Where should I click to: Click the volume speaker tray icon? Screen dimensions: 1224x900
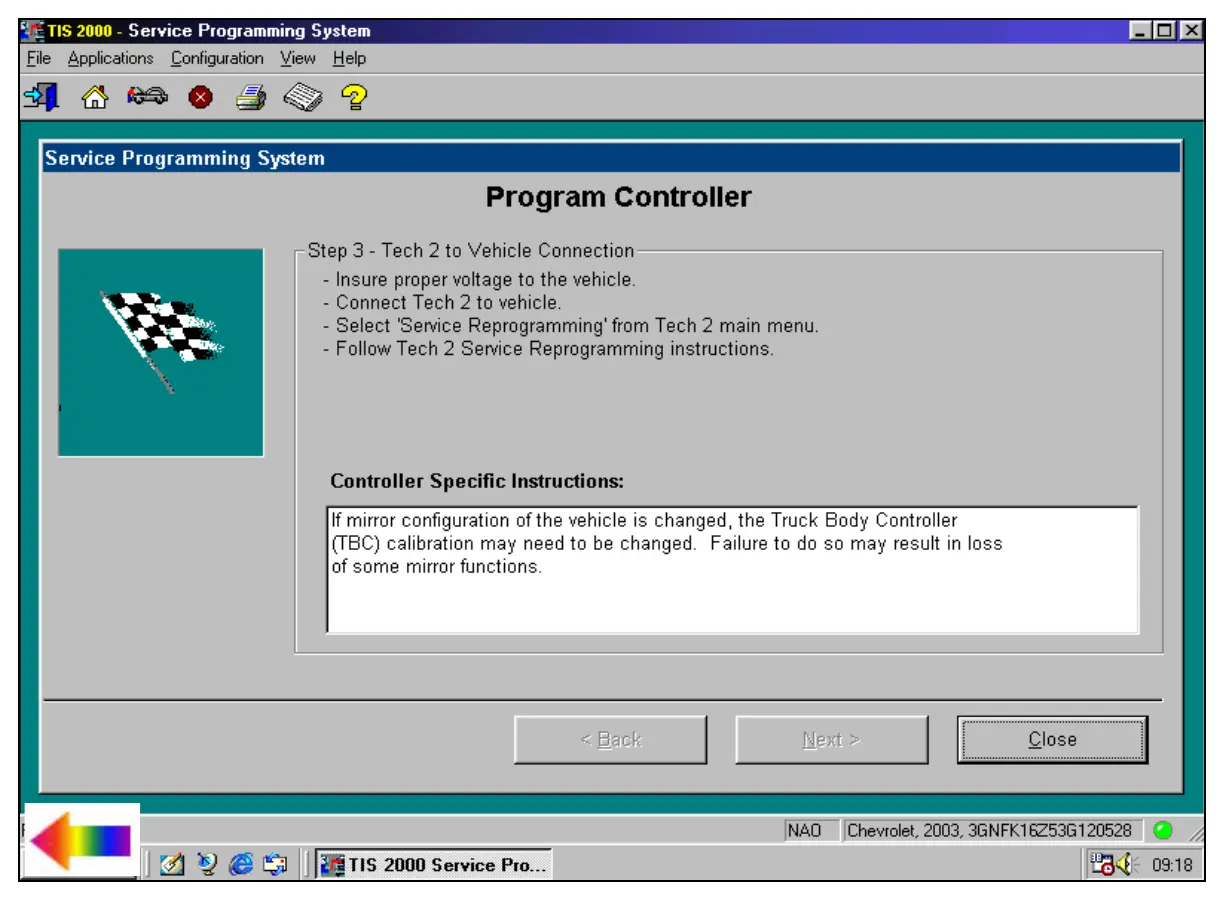(1128, 865)
